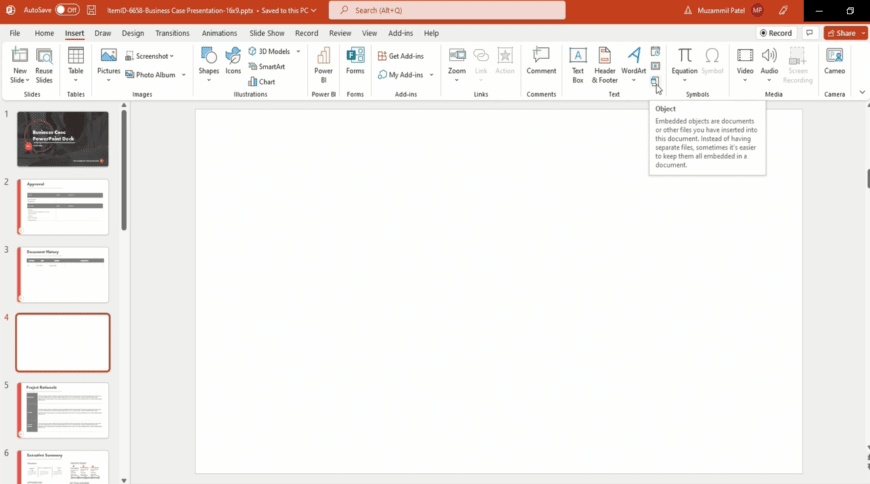Expand the Screenshot dropdown
The width and height of the screenshot is (870, 484).
[172, 56]
